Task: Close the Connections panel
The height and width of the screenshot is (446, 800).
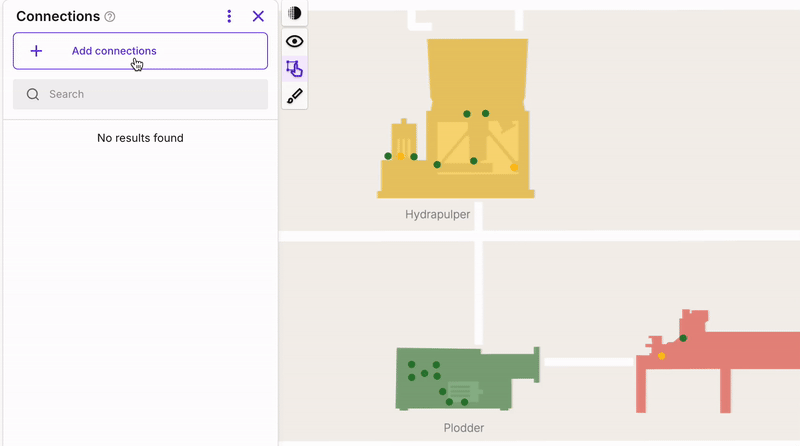Action: (x=258, y=16)
